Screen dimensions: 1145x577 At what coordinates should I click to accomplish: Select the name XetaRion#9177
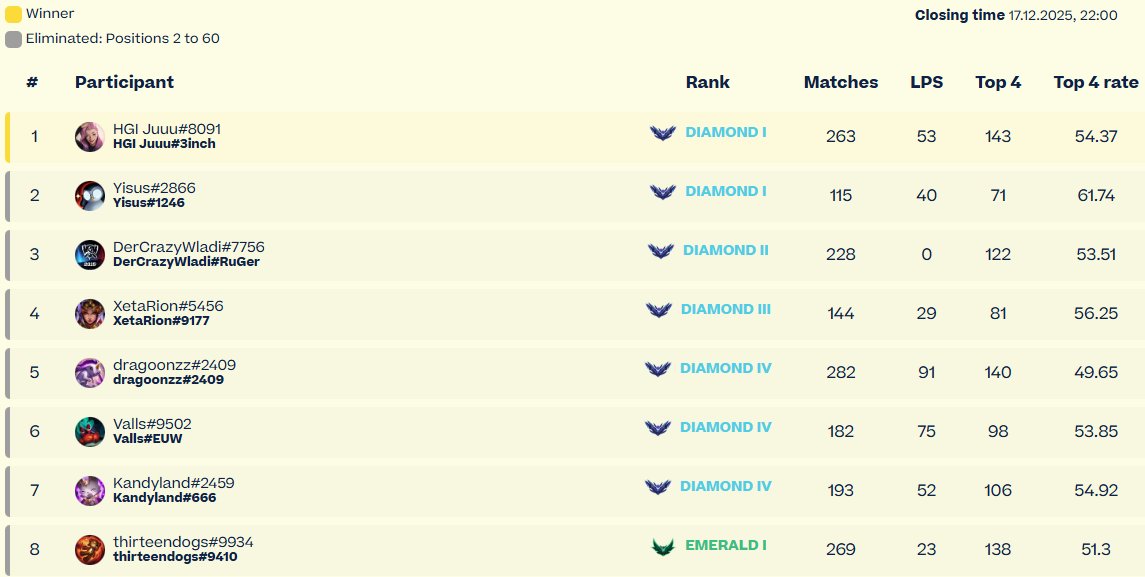161,321
